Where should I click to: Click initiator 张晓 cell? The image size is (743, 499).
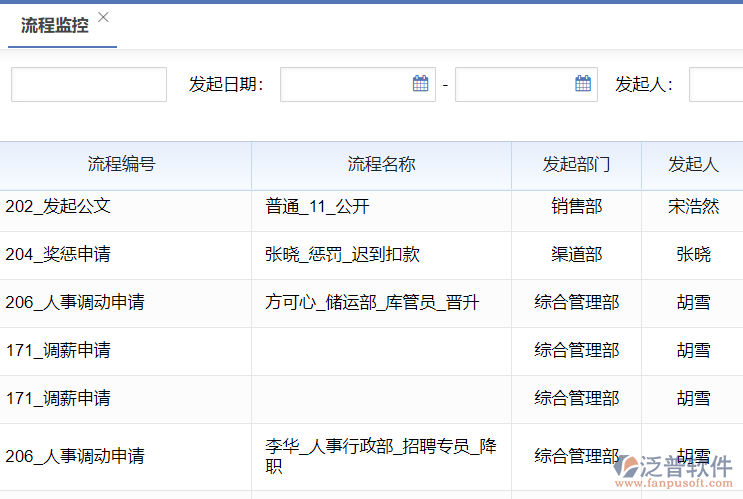click(693, 254)
